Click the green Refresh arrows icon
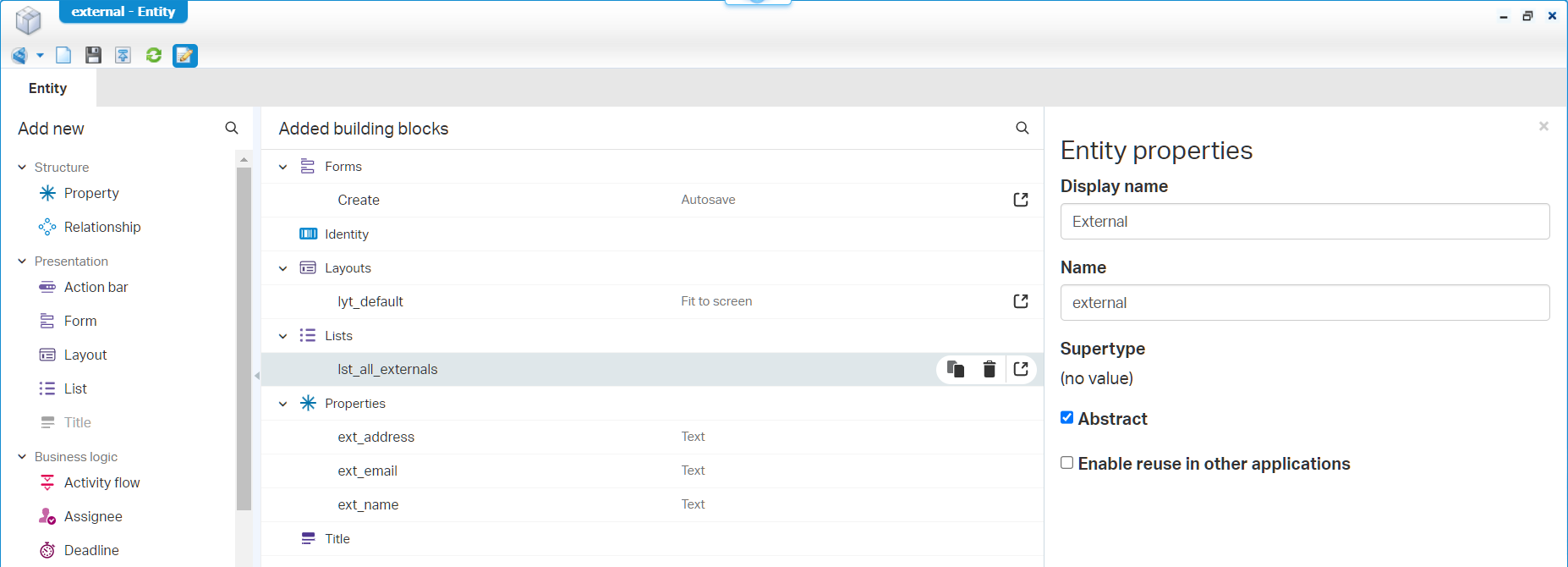This screenshot has height=567, width=1568. (x=154, y=55)
